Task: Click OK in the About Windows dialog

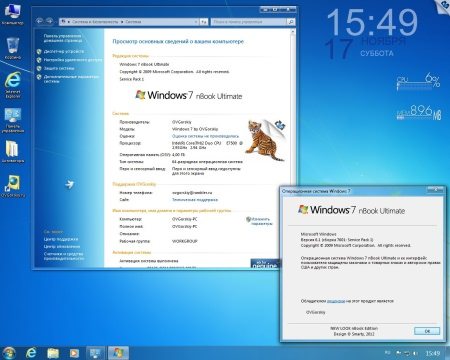Action: [x=427, y=331]
